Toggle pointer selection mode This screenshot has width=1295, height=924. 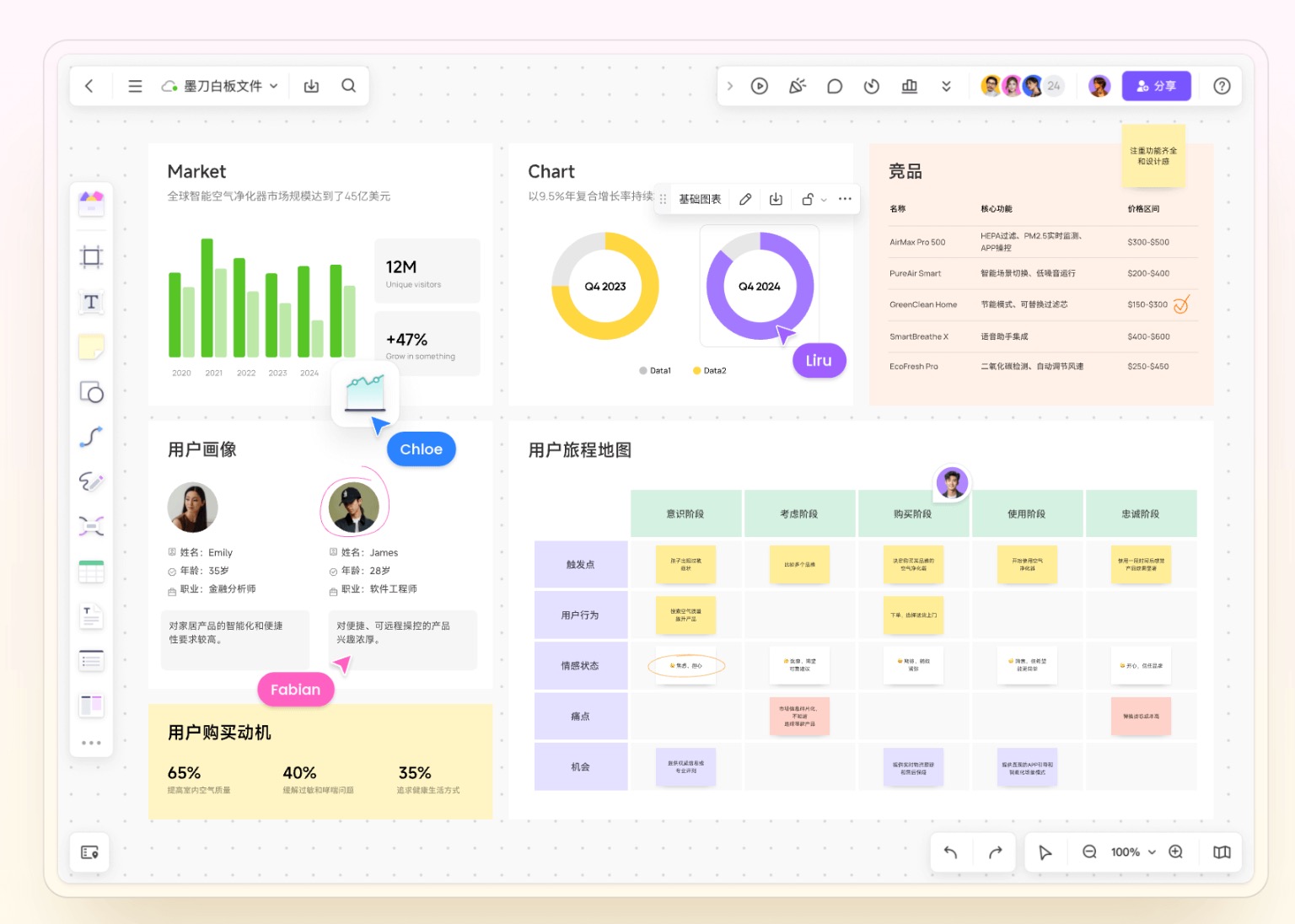tap(1045, 852)
